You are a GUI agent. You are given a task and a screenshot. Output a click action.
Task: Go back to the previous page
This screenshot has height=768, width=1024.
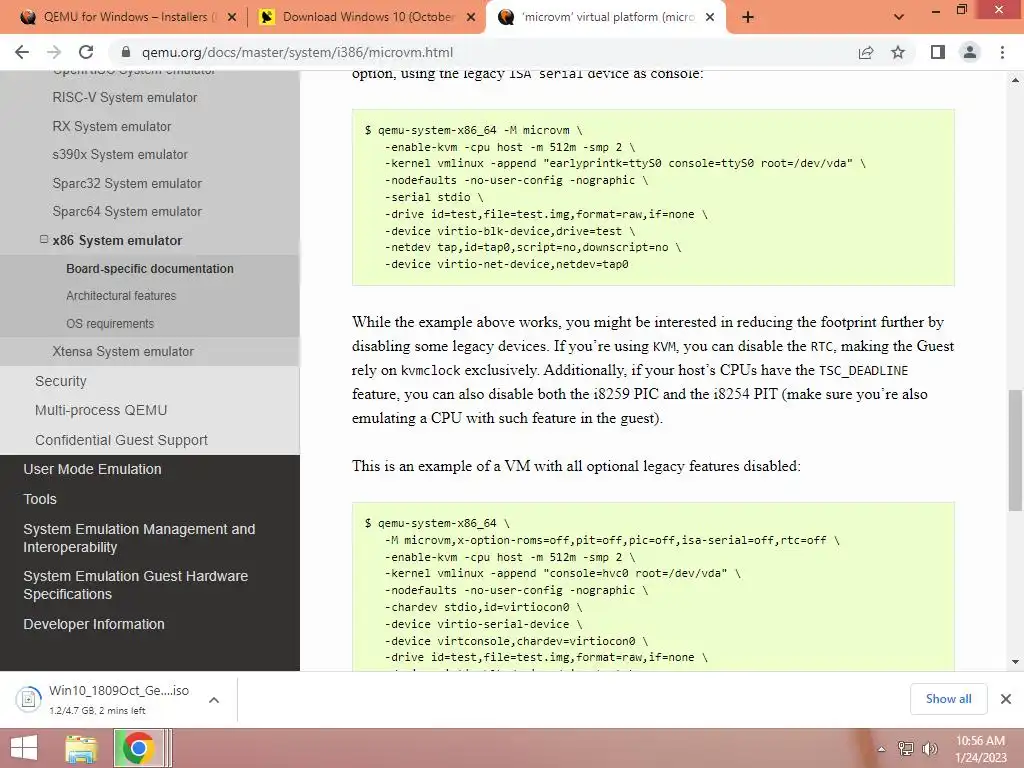click(x=22, y=52)
